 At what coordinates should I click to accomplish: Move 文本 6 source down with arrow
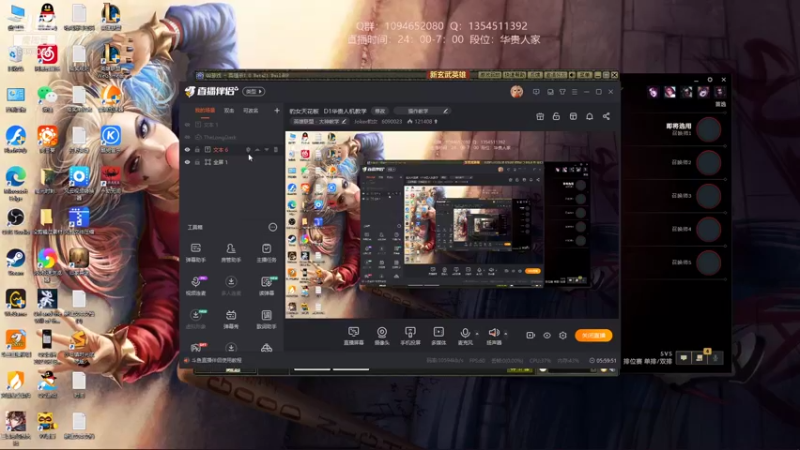pos(267,149)
